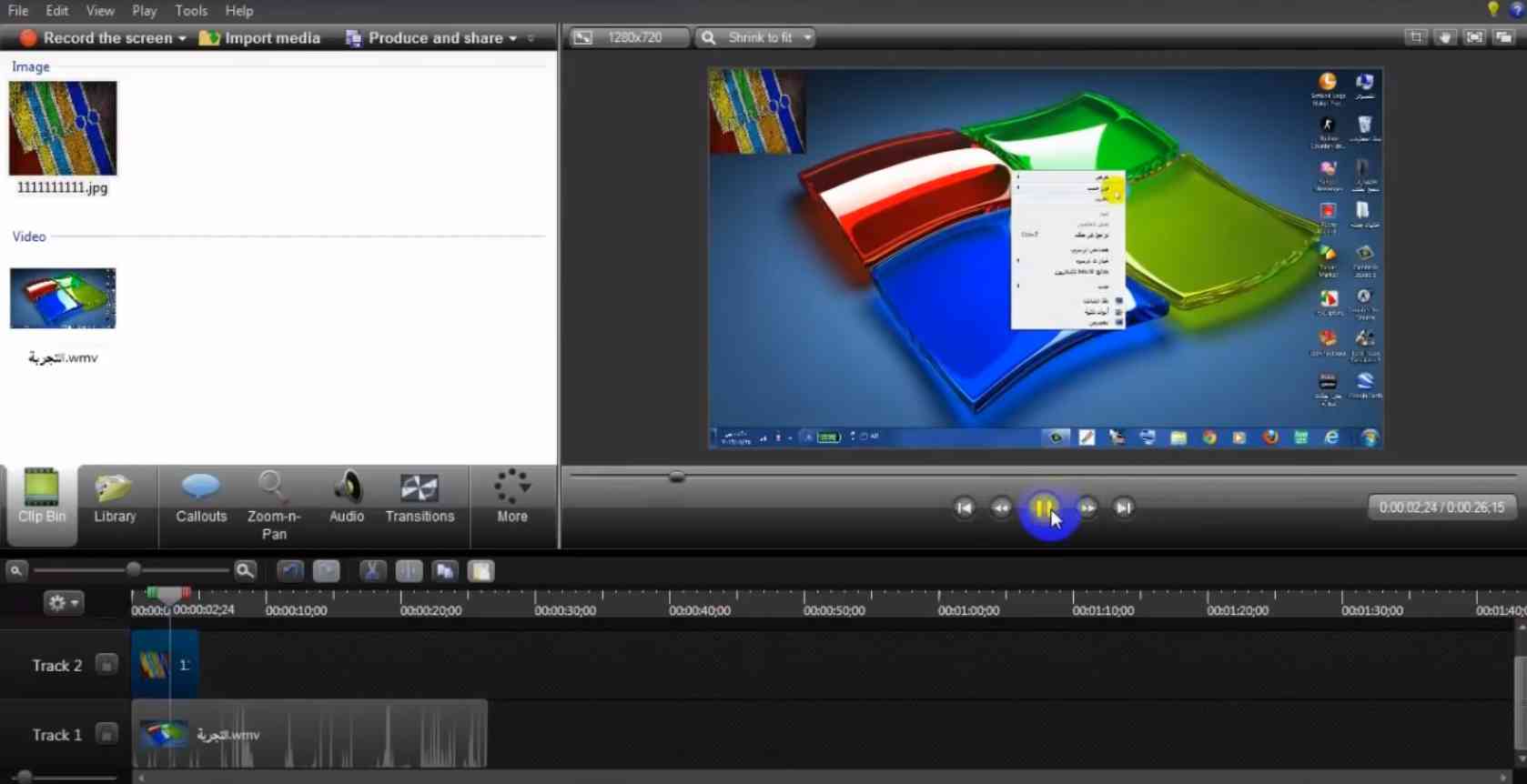Click the timeline zoom in magnifier
Screen dimensions: 1527x784
click(x=245, y=571)
